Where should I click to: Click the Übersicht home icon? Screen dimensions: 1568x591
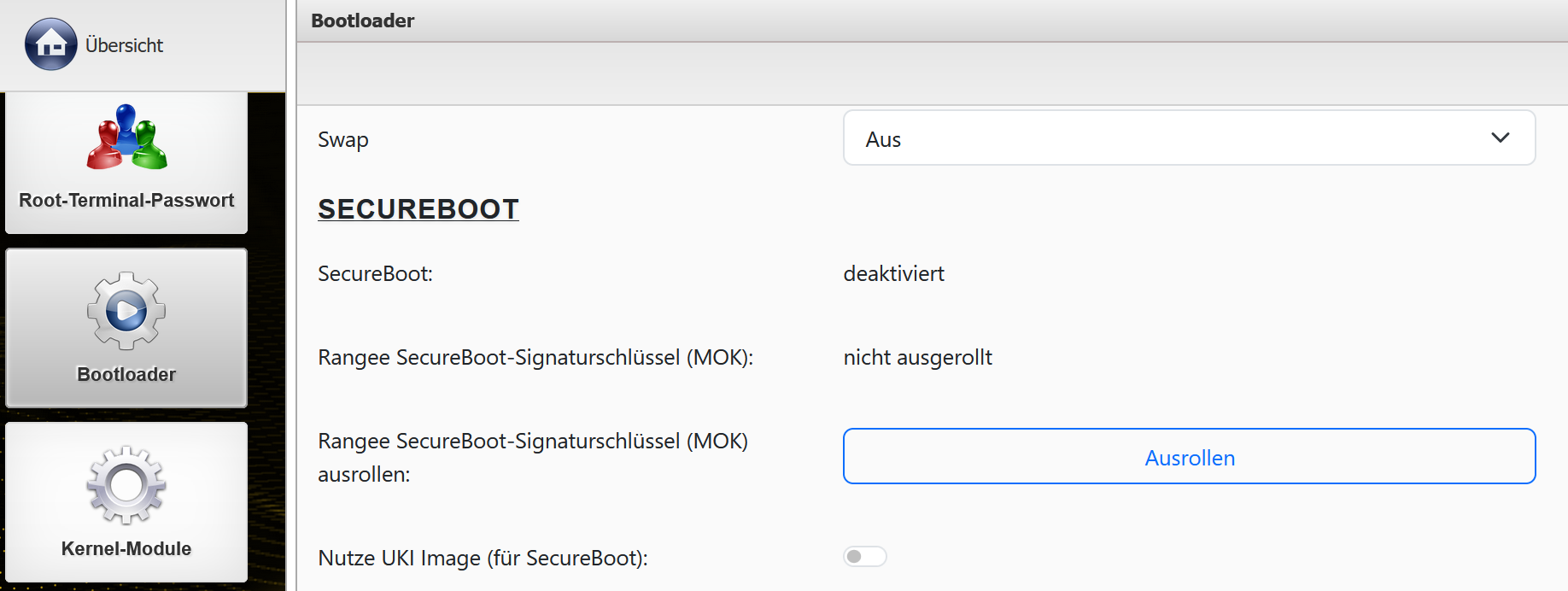coord(51,44)
